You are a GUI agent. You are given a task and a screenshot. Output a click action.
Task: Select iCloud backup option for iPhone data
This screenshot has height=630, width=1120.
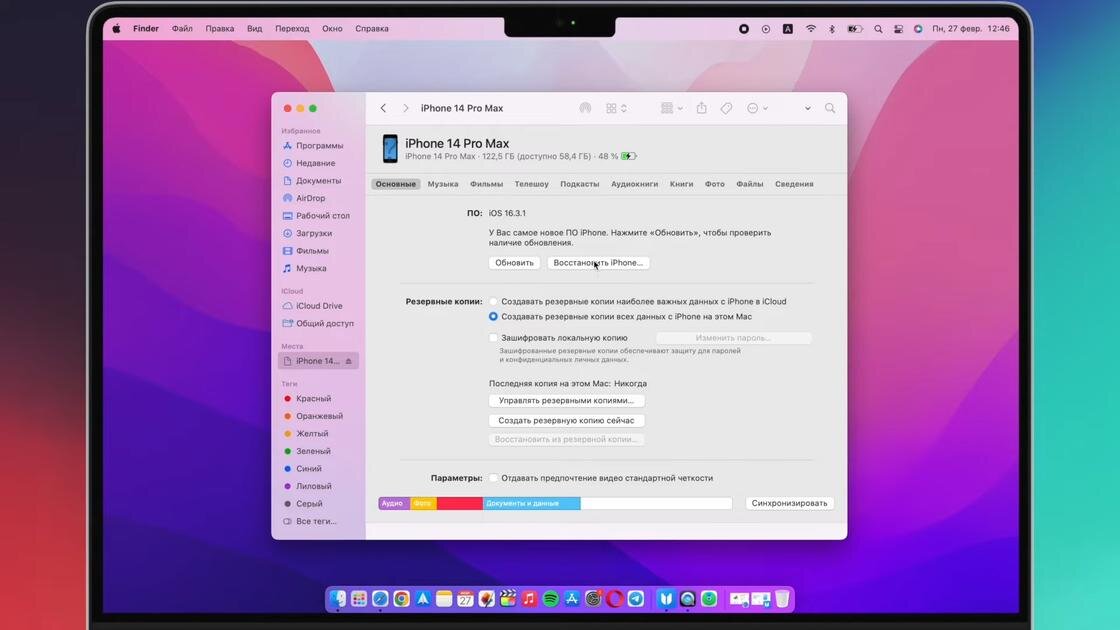(x=493, y=300)
